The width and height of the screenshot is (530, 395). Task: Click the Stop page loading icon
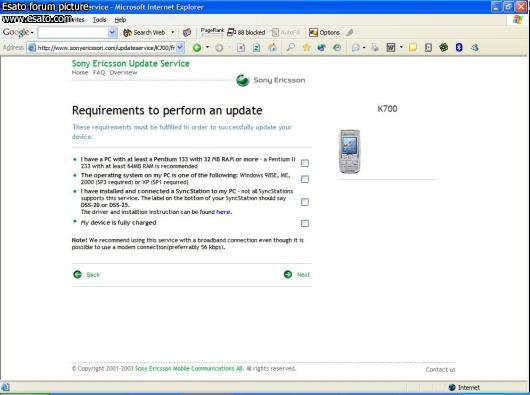241,48
